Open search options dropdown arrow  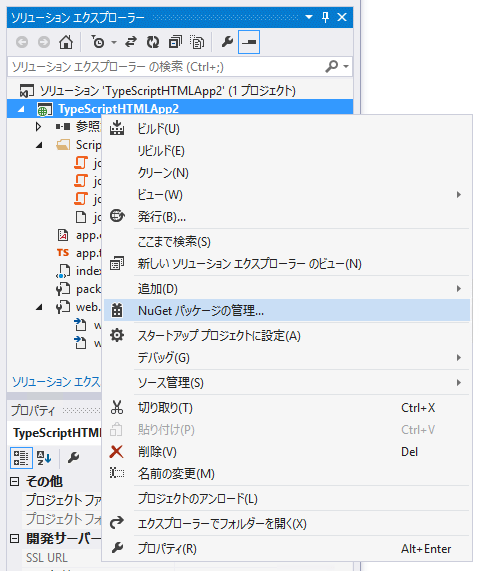tap(346, 66)
